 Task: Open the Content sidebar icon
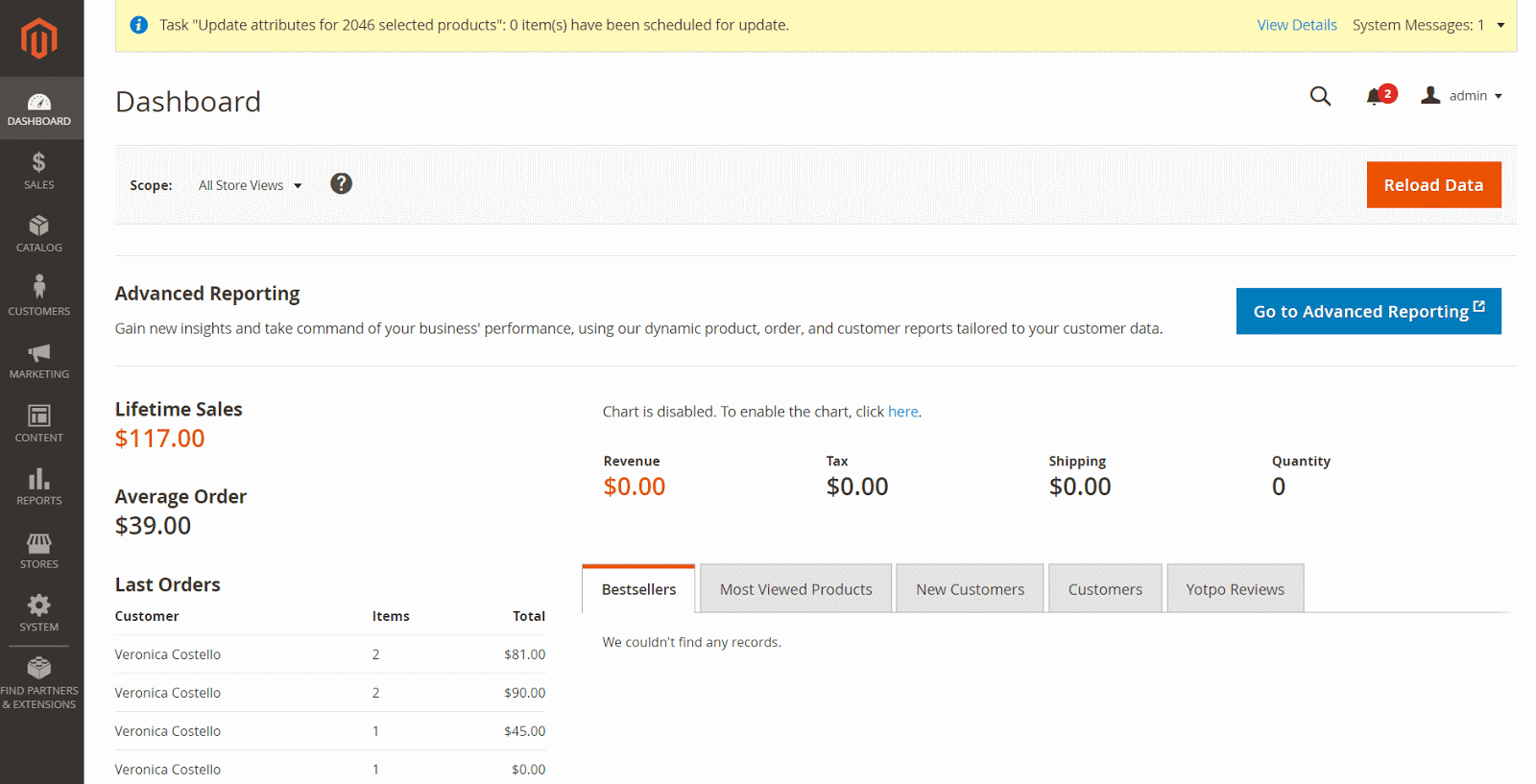tap(39, 416)
